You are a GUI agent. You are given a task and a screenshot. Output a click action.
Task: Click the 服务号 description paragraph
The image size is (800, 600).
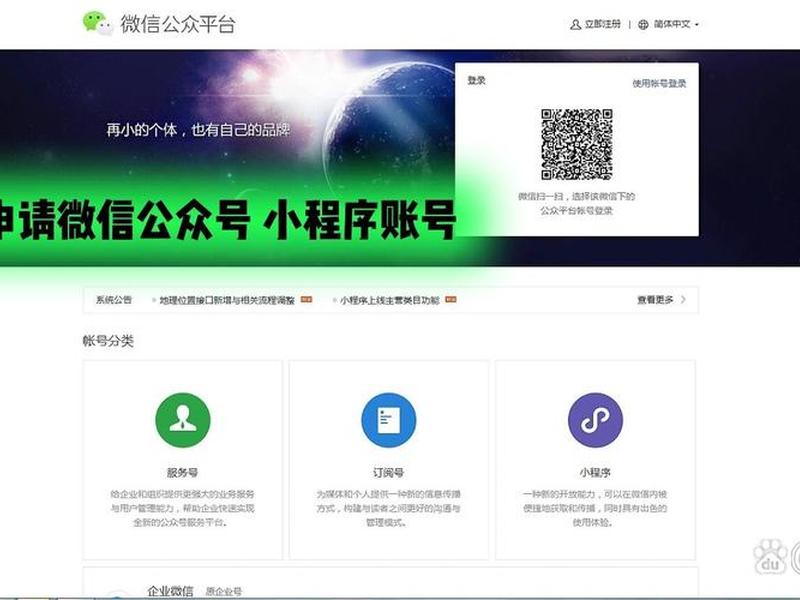[183, 508]
